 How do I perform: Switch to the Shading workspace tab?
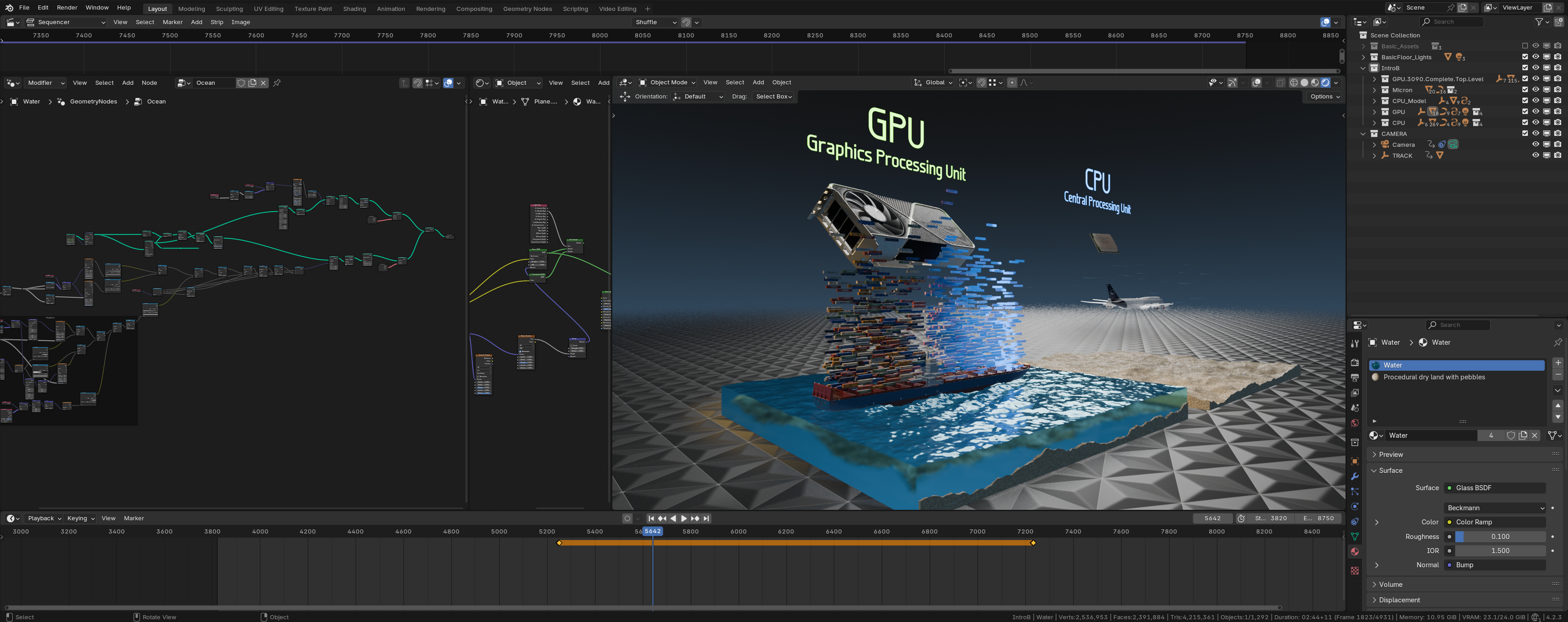pyautogui.click(x=354, y=9)
